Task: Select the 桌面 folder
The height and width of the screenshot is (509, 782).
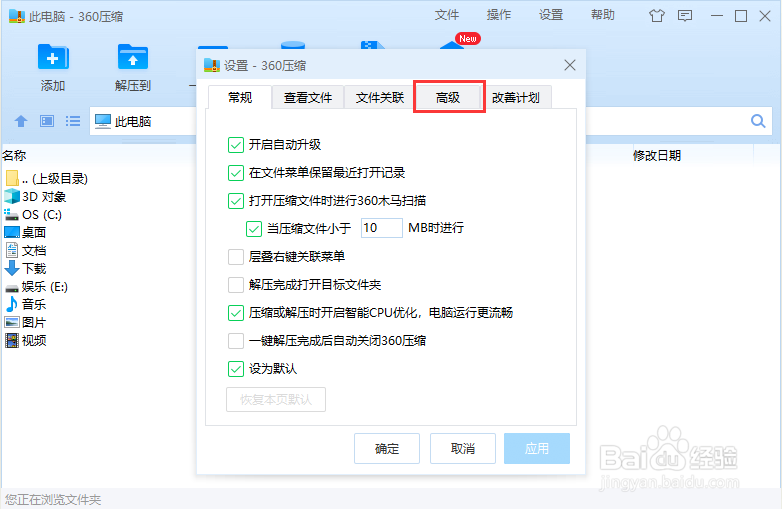Action: click(x=25, y=232)
